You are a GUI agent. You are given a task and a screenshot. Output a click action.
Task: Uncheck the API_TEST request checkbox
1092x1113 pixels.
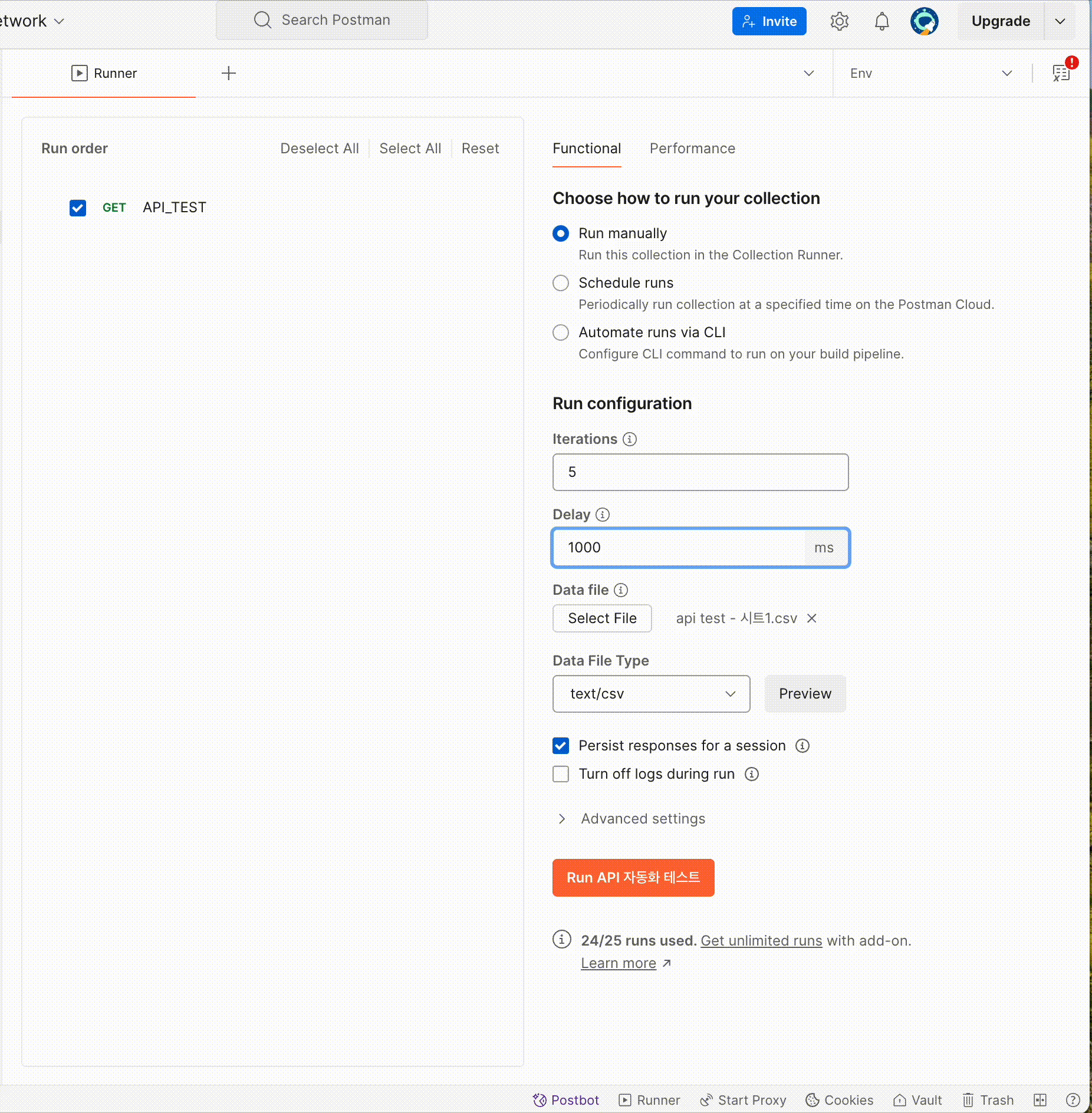[78, 208]
